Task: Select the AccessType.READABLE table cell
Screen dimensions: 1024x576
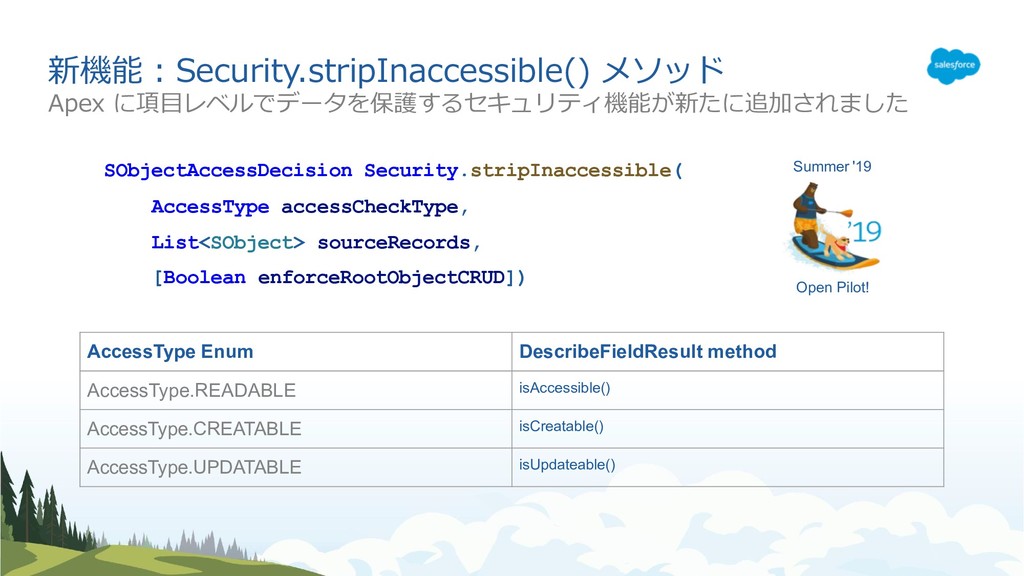Action: point(296,391)
